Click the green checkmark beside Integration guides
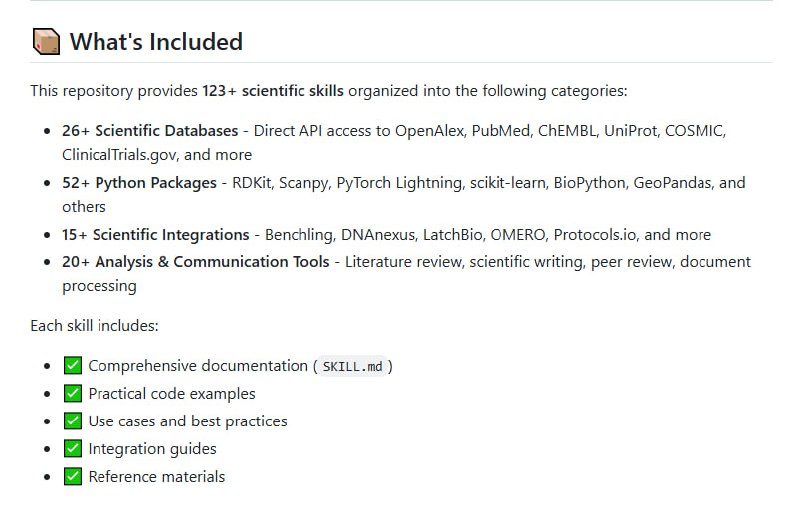 click(72, 449)
